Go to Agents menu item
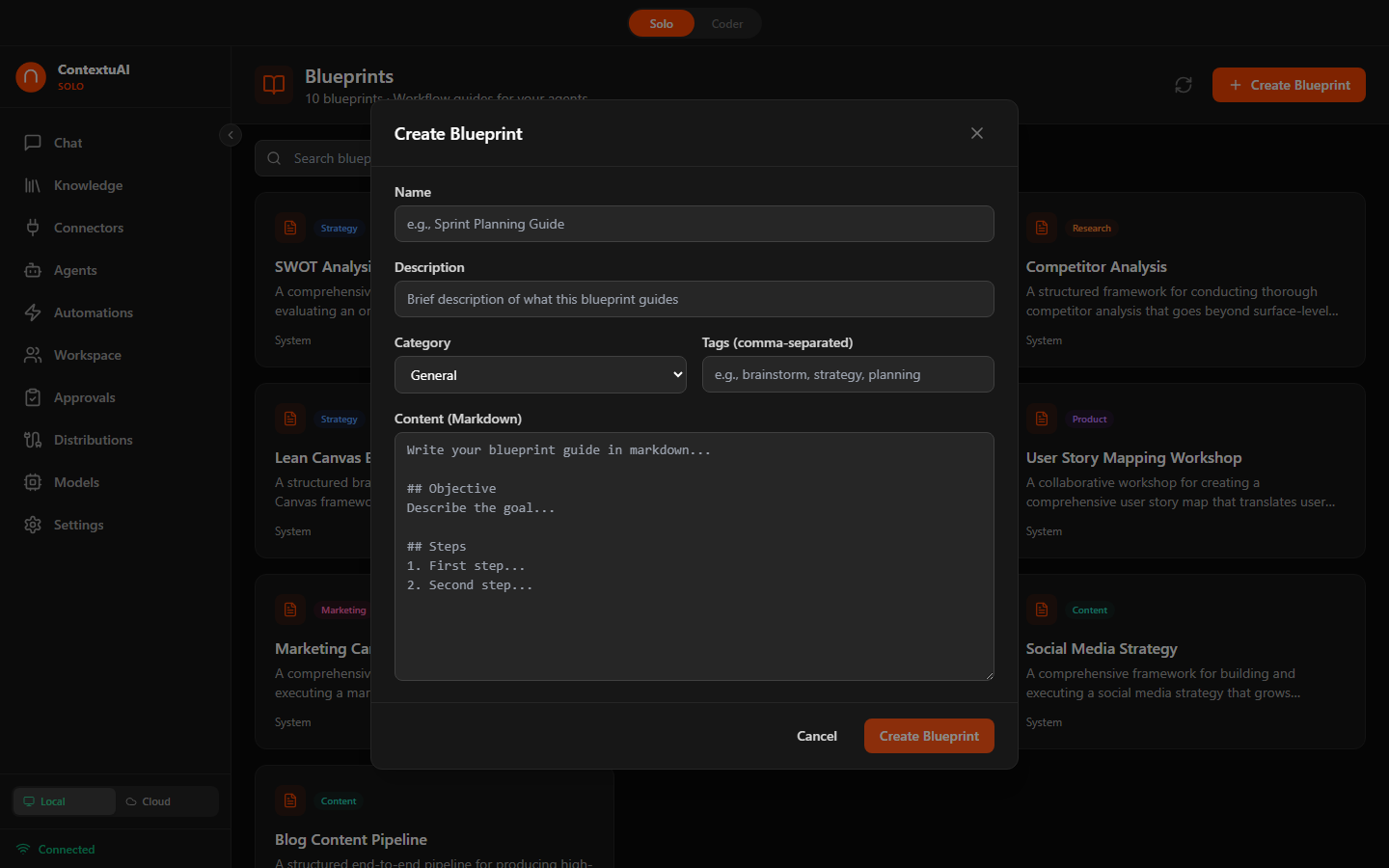Viewport: 1389px width, 868px height. point(116,270)
